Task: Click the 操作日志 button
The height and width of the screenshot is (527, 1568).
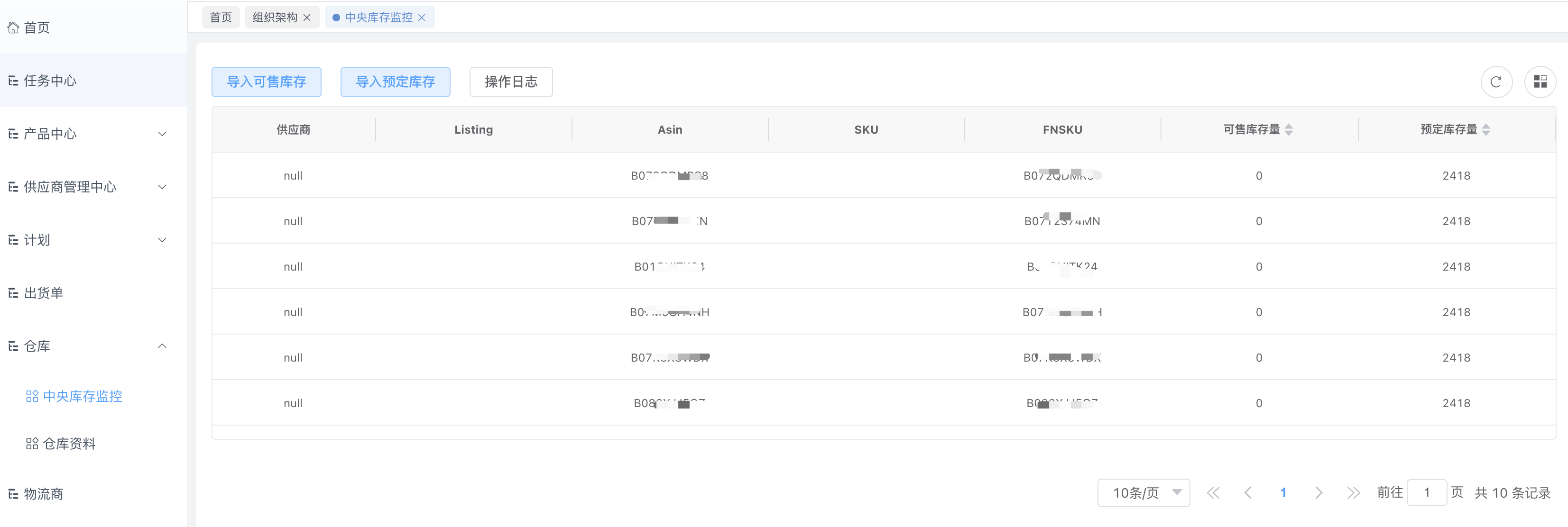Action: click(x=511, y=82)
